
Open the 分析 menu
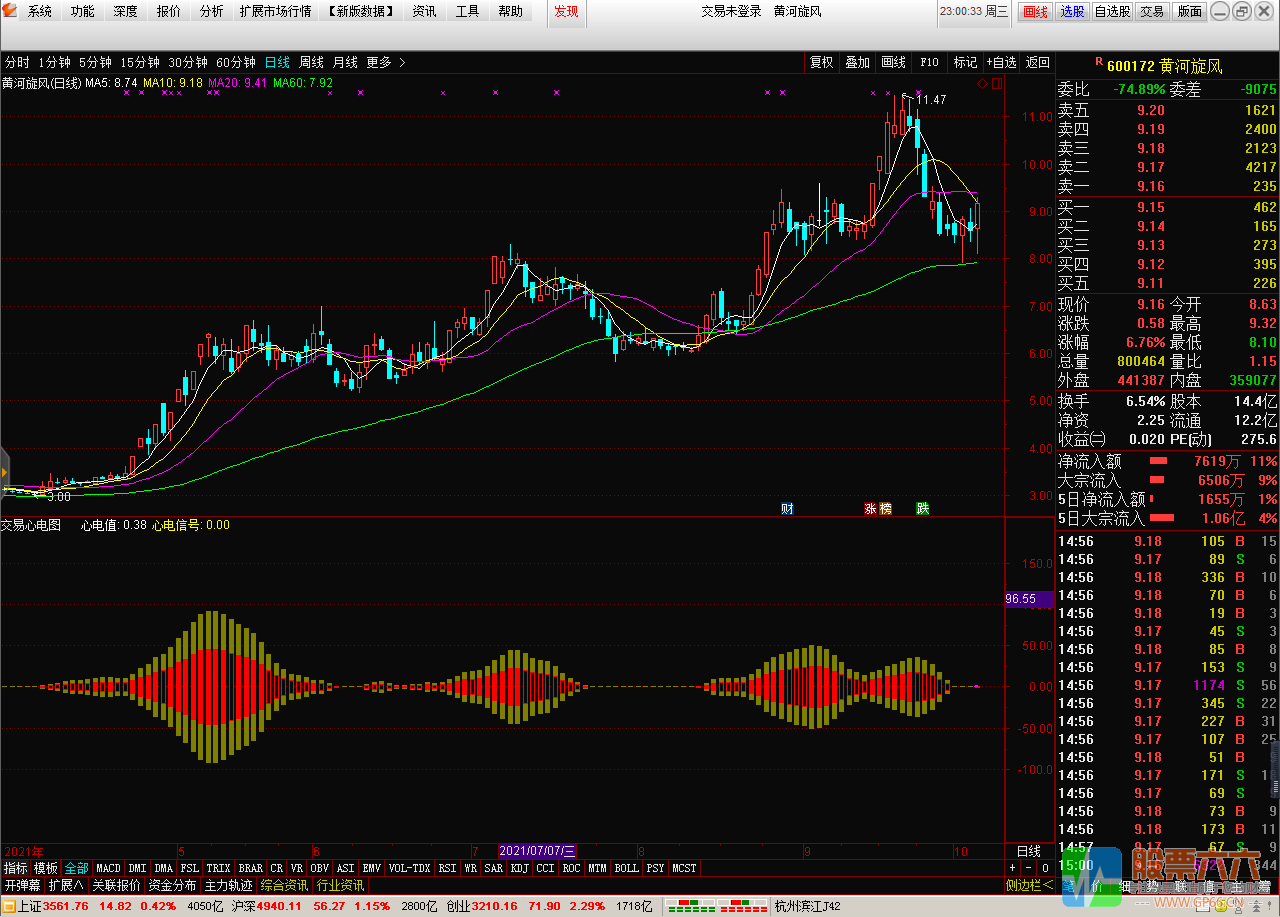(211, 12)
